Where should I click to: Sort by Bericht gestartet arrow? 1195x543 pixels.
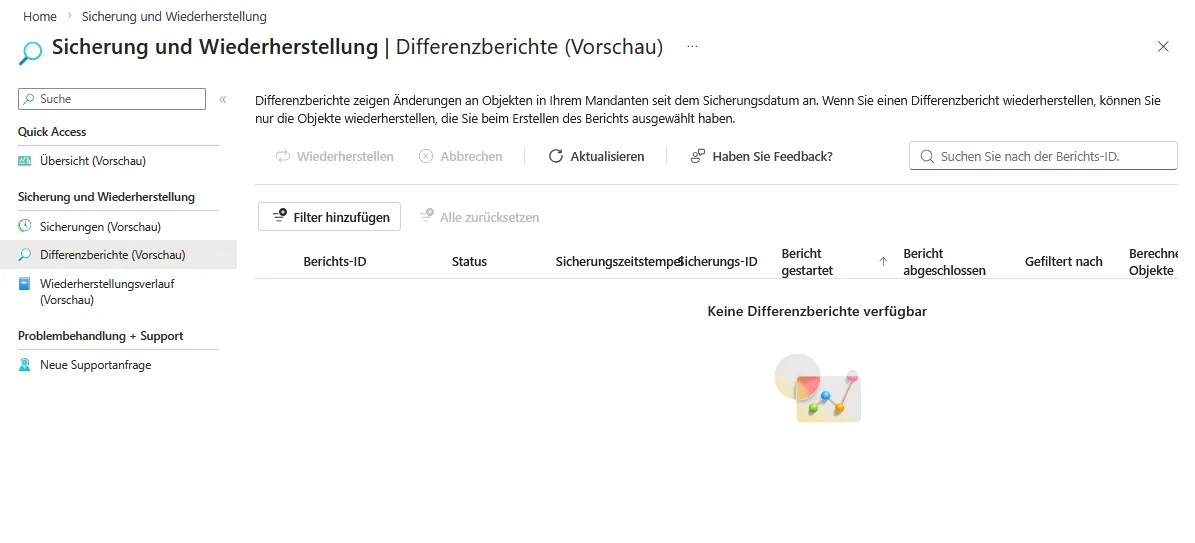883,262
